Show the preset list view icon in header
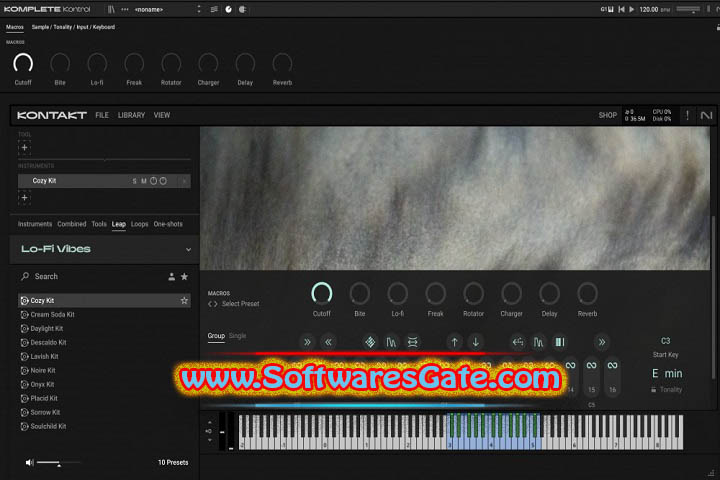Image resolution: width=720 pixels, height=480 pixels. coord(214,9)
